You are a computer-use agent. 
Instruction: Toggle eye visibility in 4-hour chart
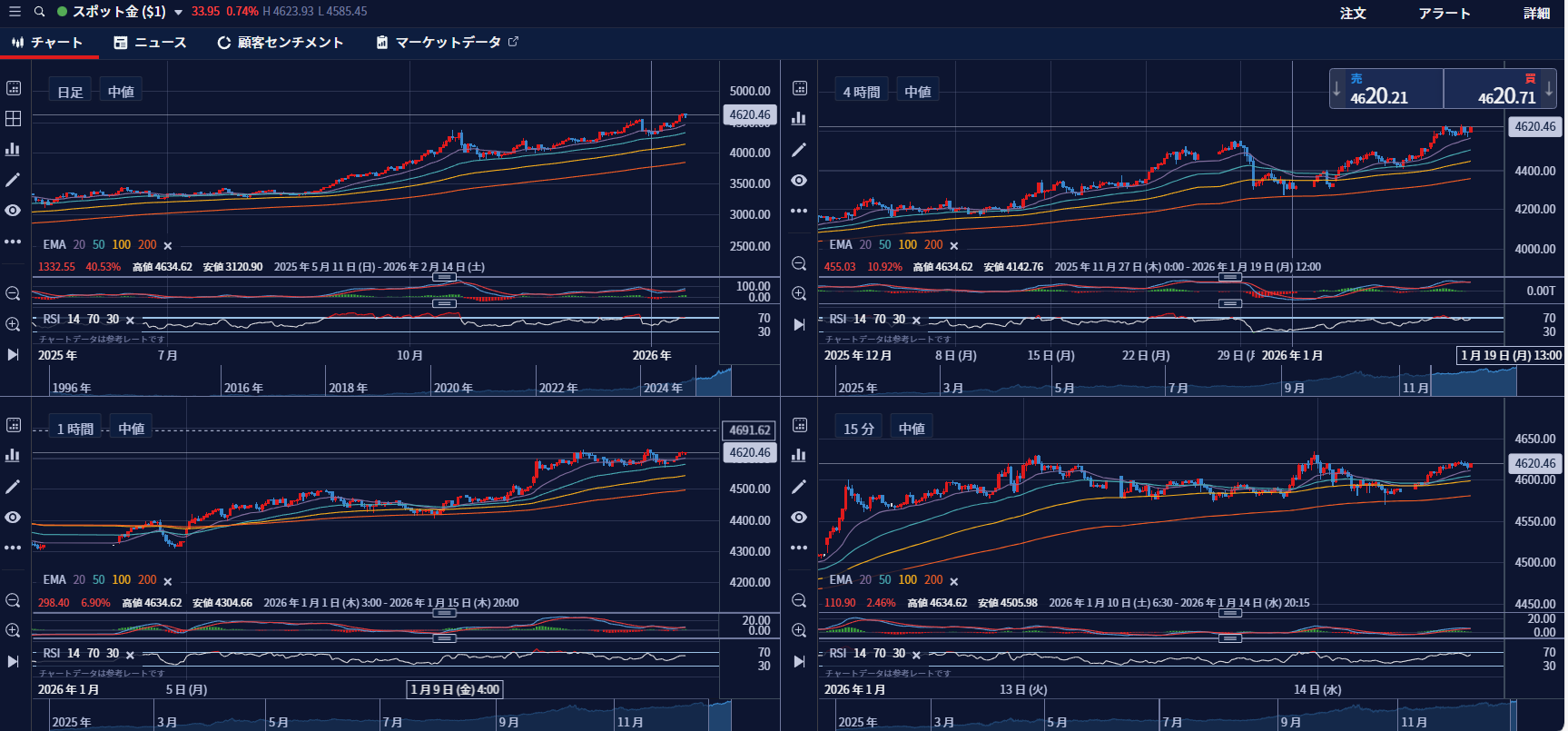[x=799, y=181]
